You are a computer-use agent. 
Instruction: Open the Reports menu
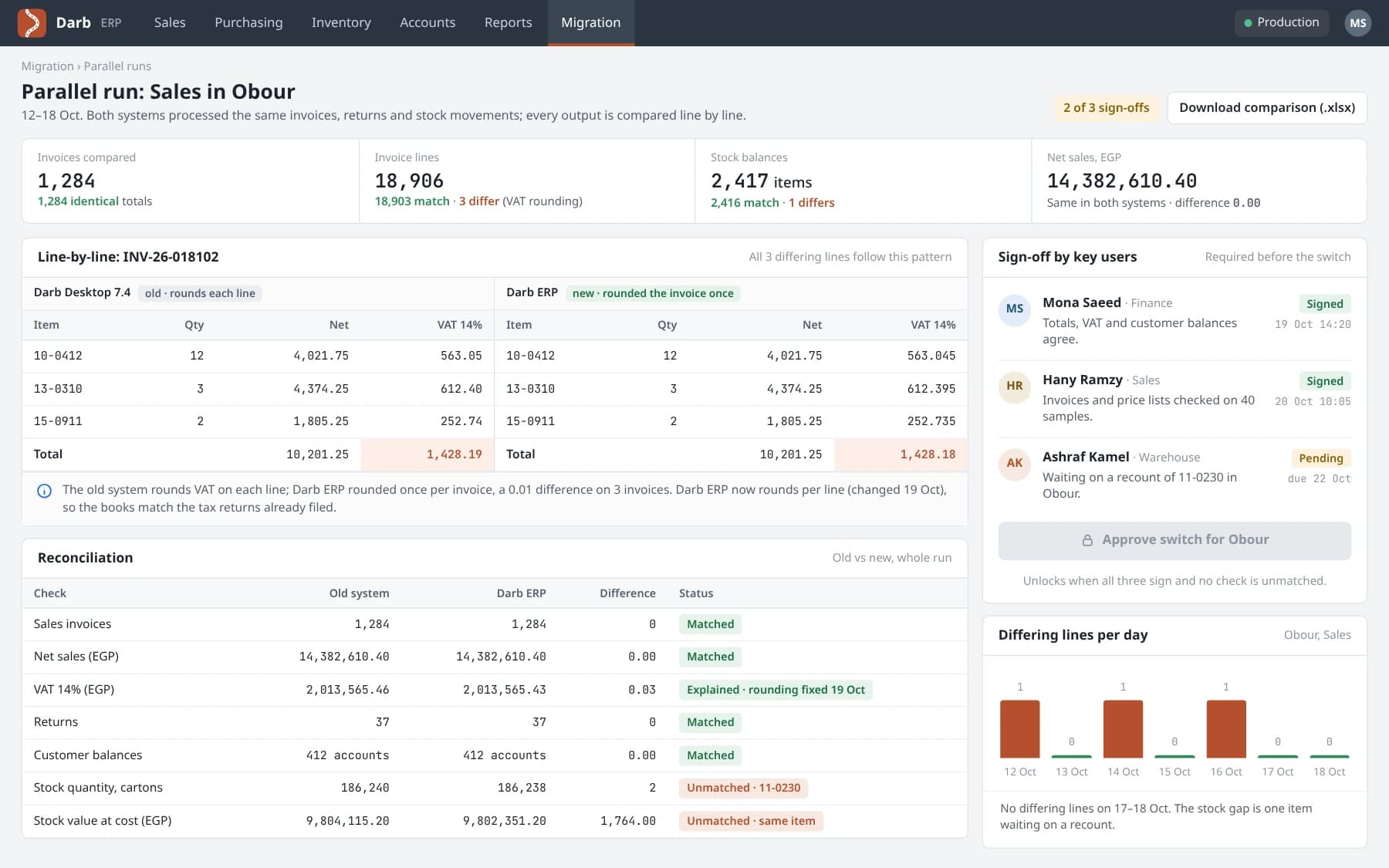point(509,23)
